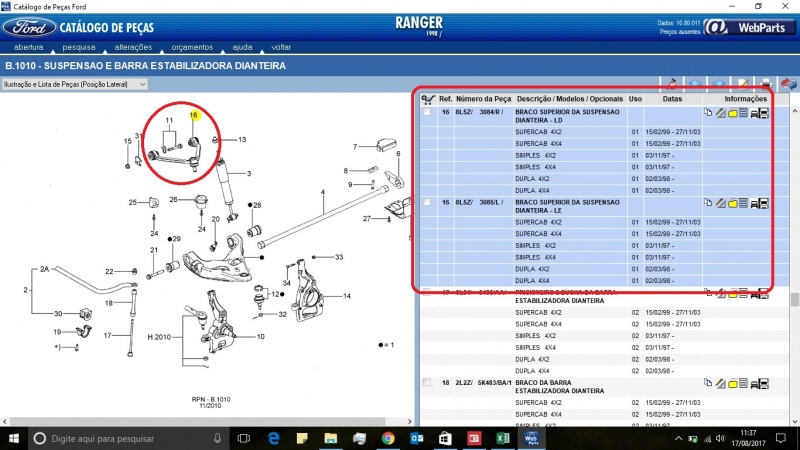This screenshot has height=450, width=800.
Task: Click the diagram horizontal scrollbar left arrow
Action: click(5, 421)
